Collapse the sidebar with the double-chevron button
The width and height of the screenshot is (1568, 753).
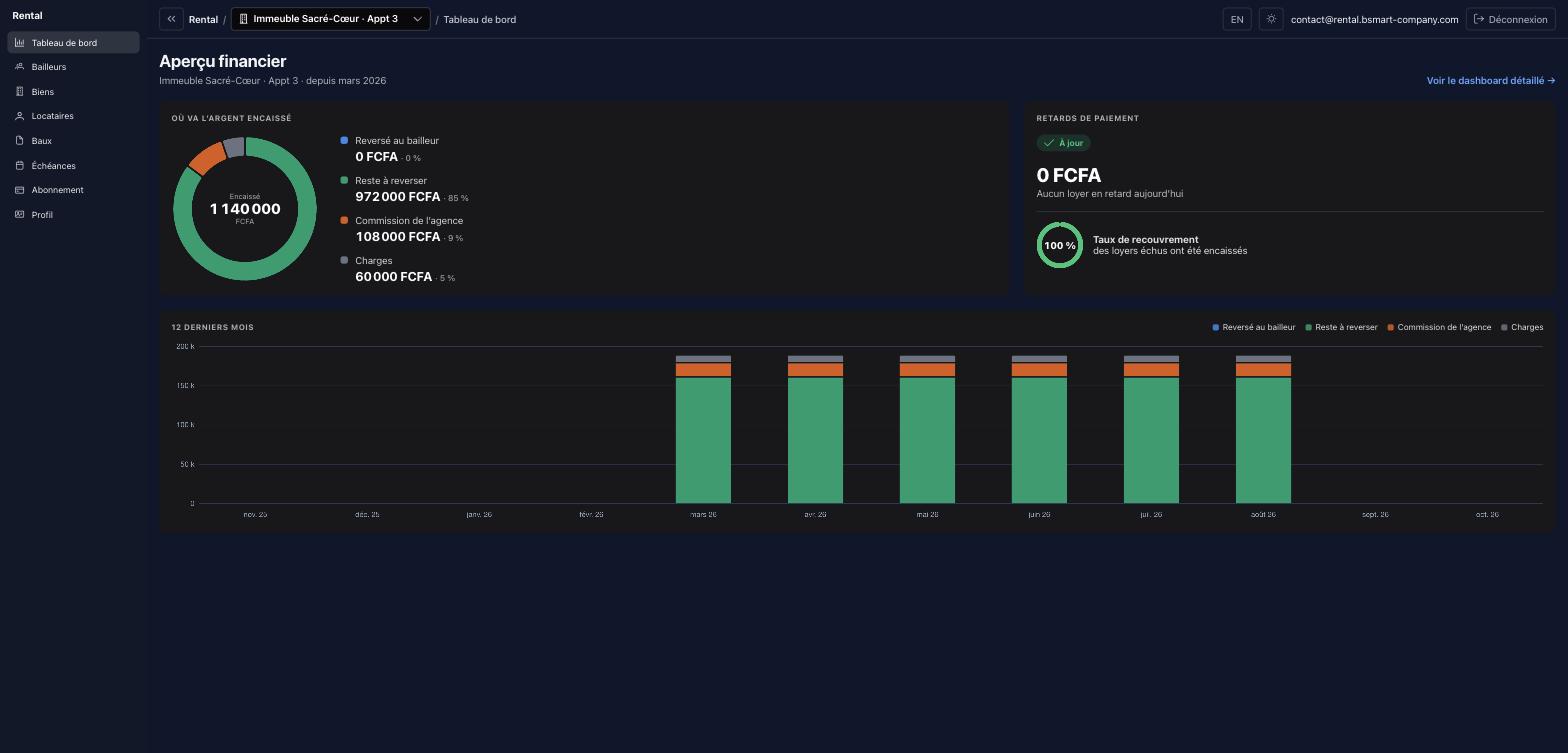171,19
